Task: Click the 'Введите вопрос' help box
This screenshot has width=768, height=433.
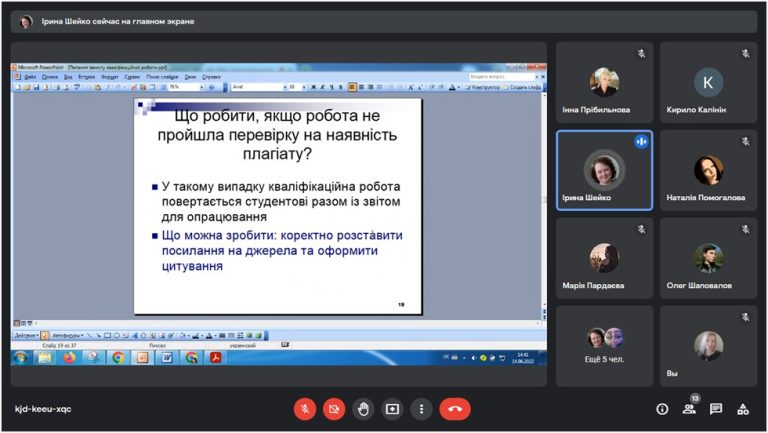Action: pos(500,77)
